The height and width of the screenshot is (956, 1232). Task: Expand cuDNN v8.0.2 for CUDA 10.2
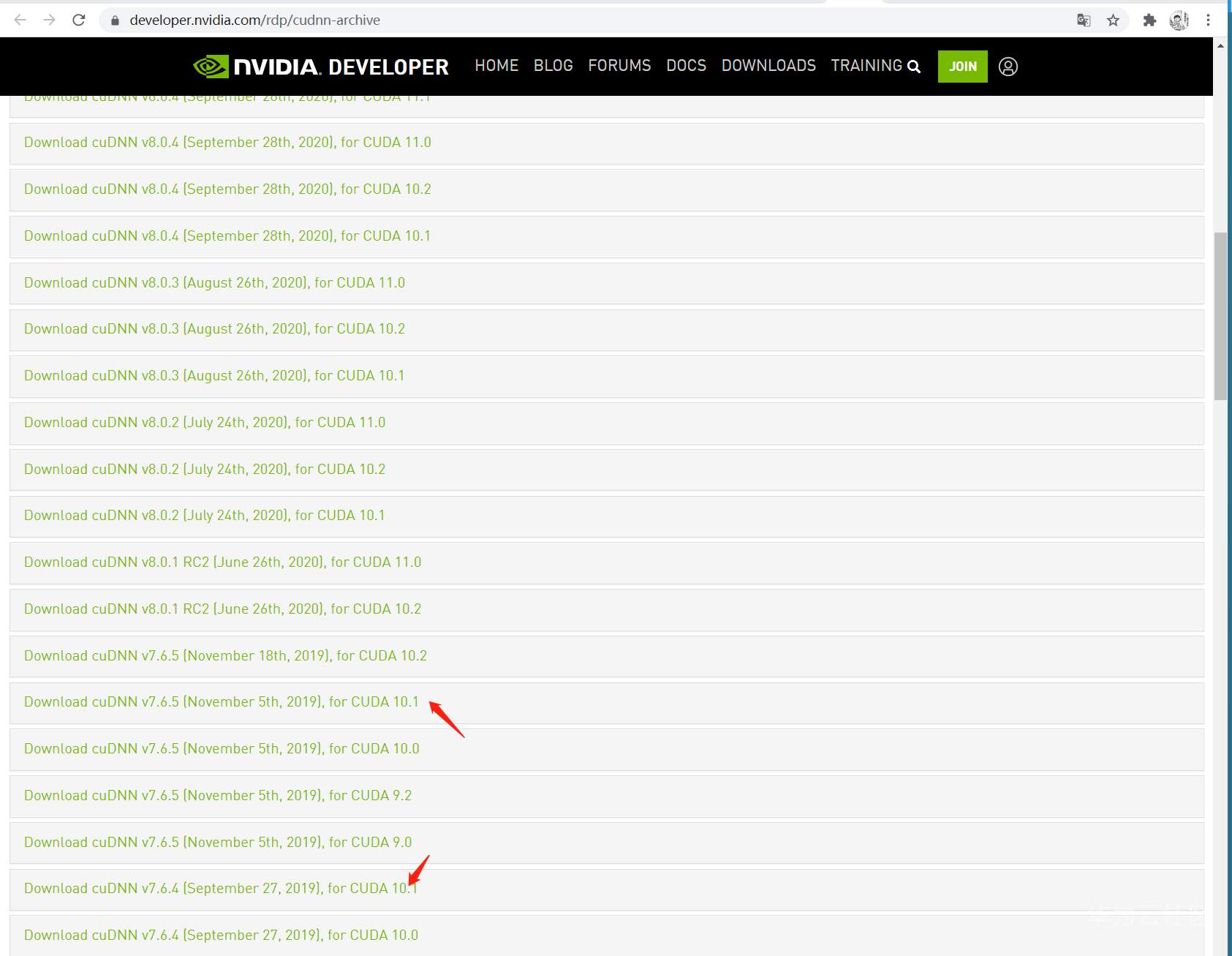tap(607, 470)
